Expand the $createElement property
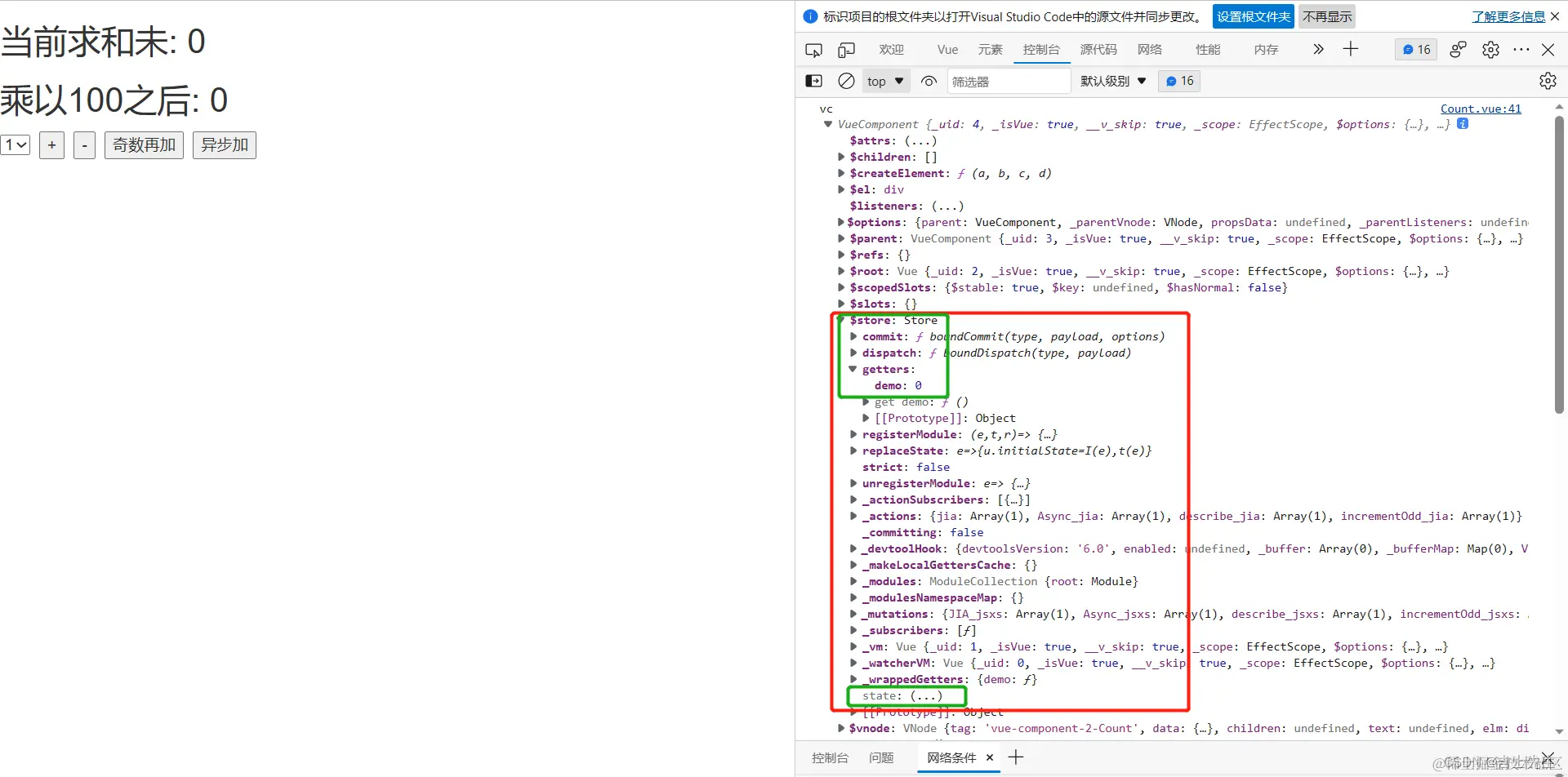Viewport: 1568px width, 777px height. click(841, 173)
